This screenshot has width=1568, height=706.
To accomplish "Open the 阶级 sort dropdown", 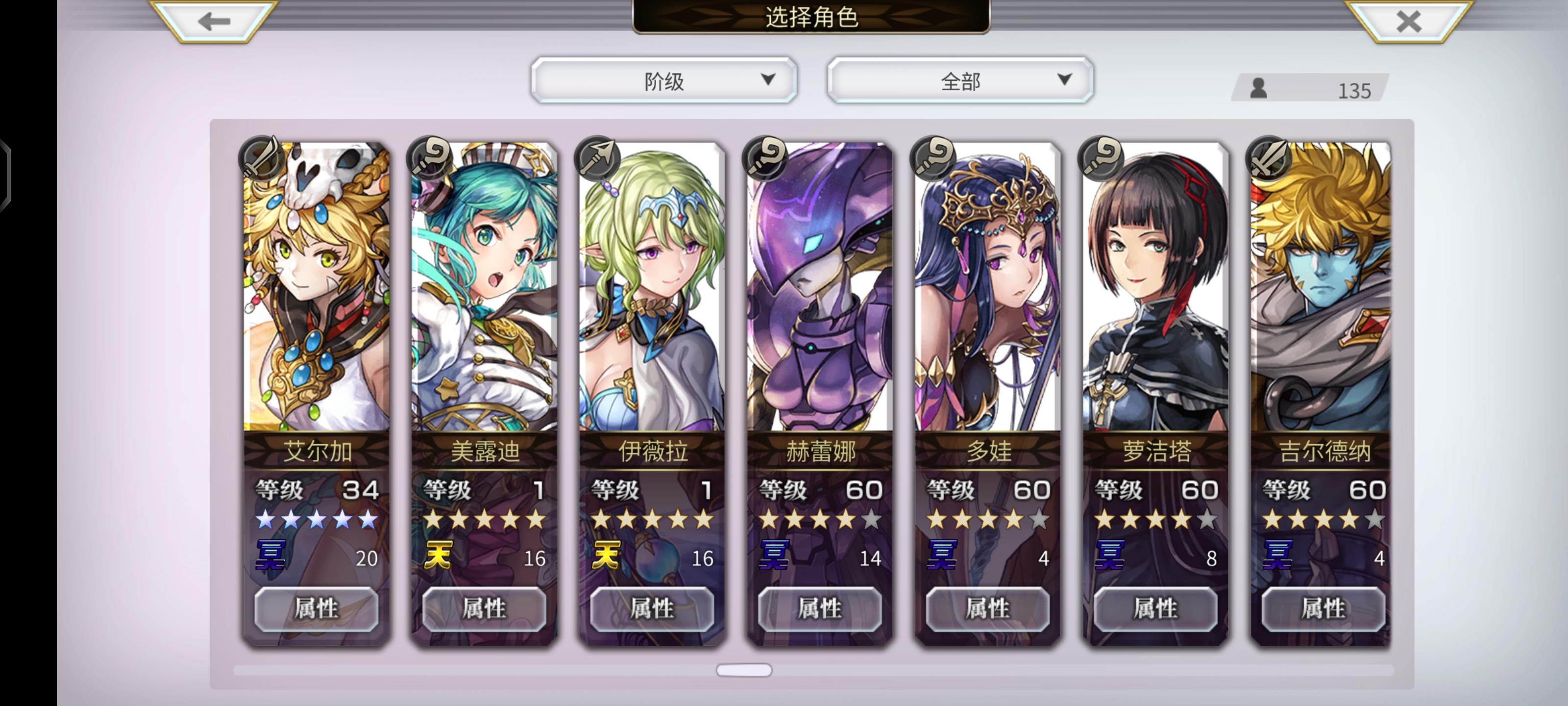I will point(664,80).
